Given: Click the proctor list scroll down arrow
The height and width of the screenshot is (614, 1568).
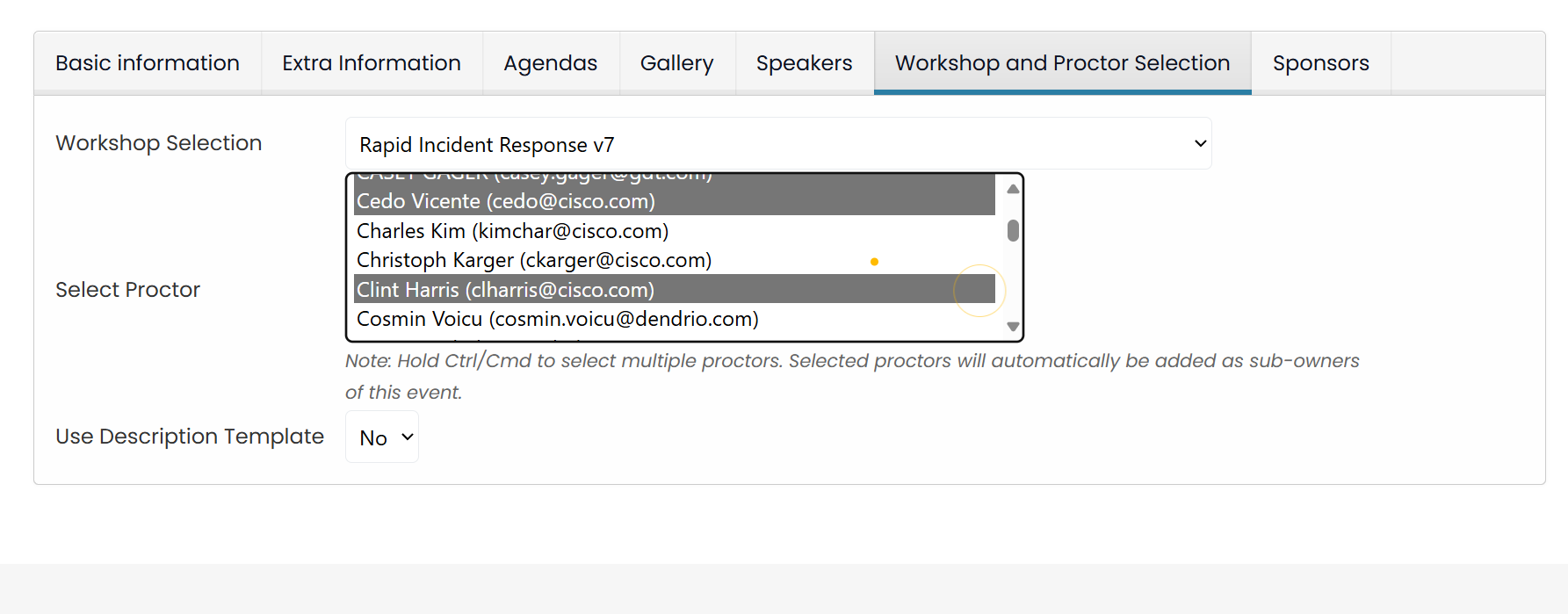Looking at the screenshot, I should click(x=1013, y=327).
